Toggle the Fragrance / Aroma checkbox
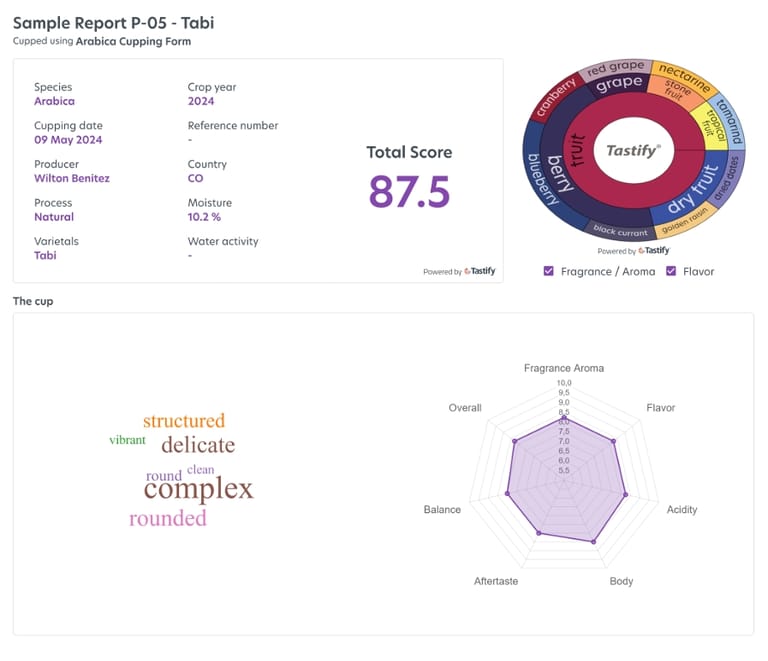The height and width of the screenshot is (661, 768). click(x=549, y=271)
